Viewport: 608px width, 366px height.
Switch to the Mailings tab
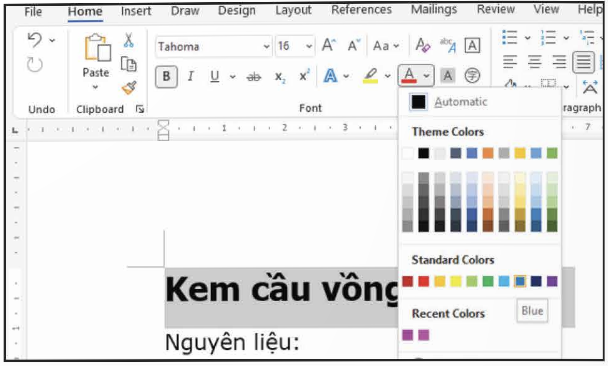click(x=434, y=9)
